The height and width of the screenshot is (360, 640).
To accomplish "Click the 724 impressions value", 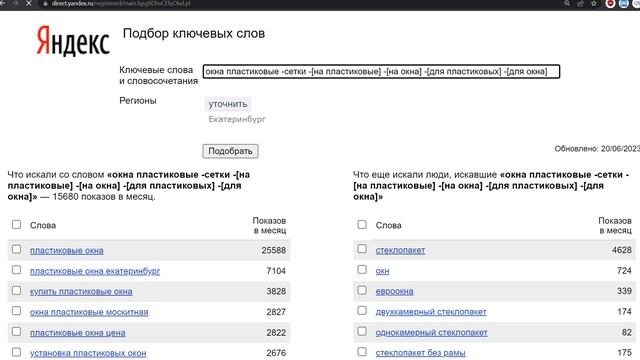I will [x=624, y=271].
